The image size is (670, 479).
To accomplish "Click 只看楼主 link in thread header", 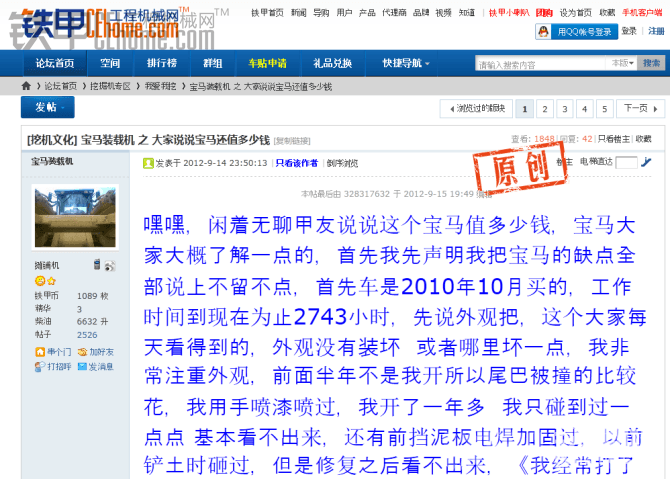I will [x=614, y=138].
